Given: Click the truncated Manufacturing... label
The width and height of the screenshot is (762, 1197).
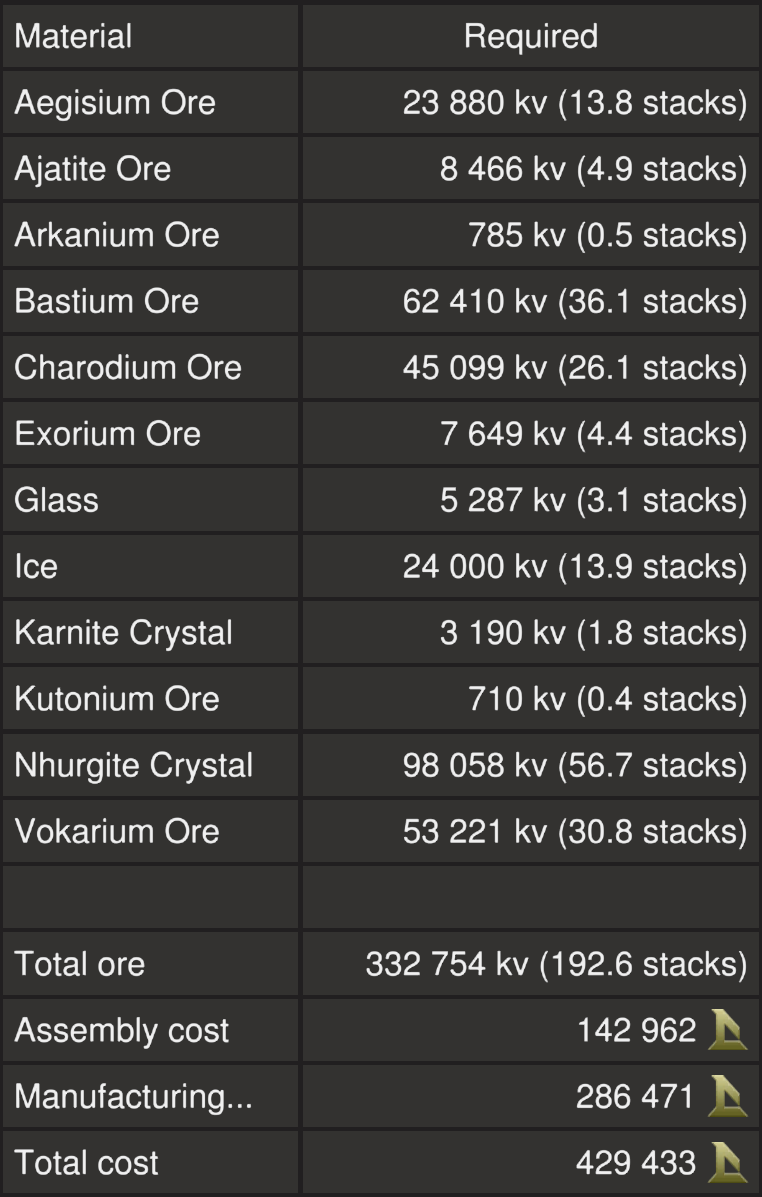Looking at the screenshot, I should pyautogui.click(x=133, y=1097).
